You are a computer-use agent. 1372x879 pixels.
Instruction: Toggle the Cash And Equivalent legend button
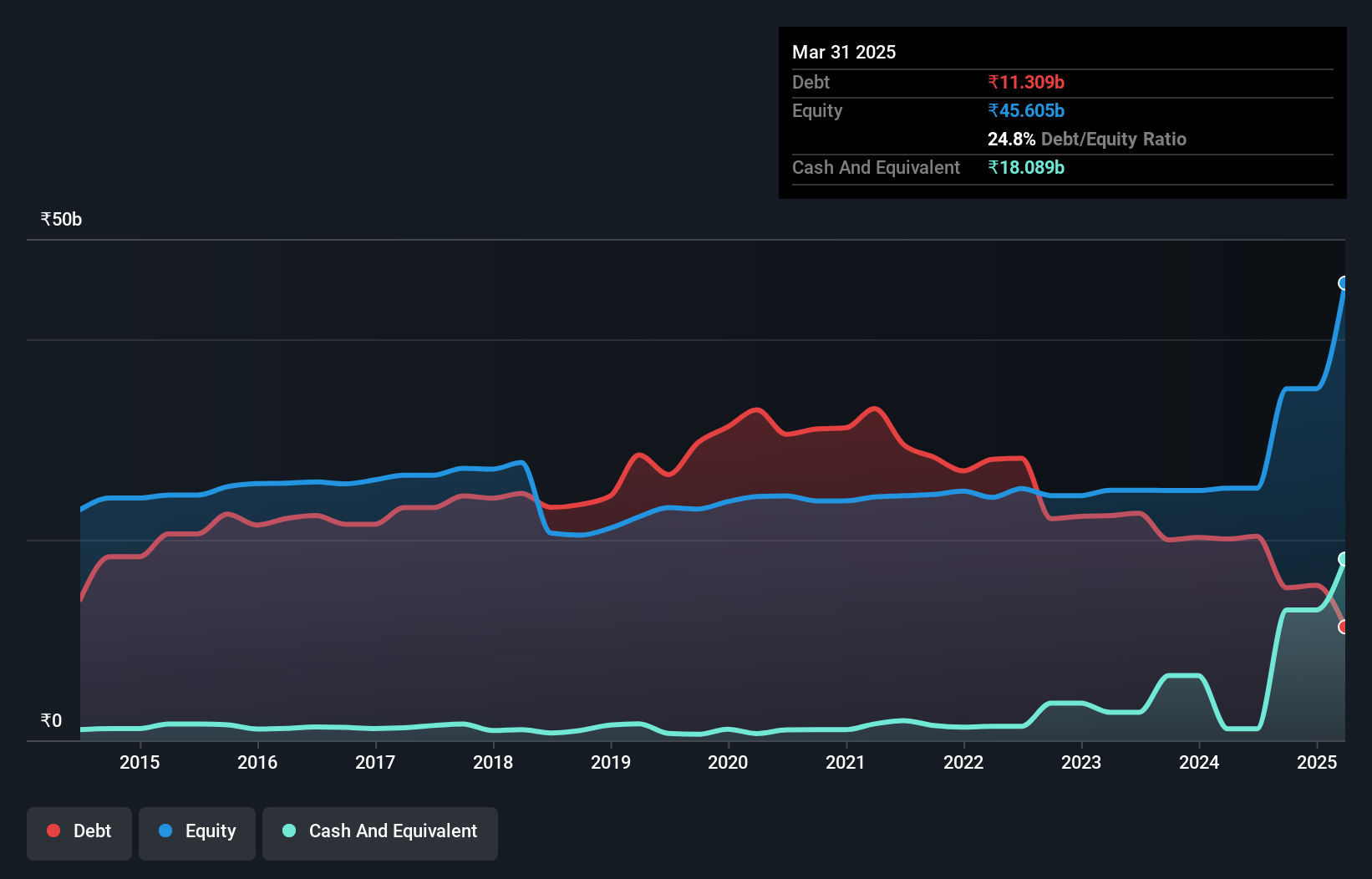click(x=380, y=833)
